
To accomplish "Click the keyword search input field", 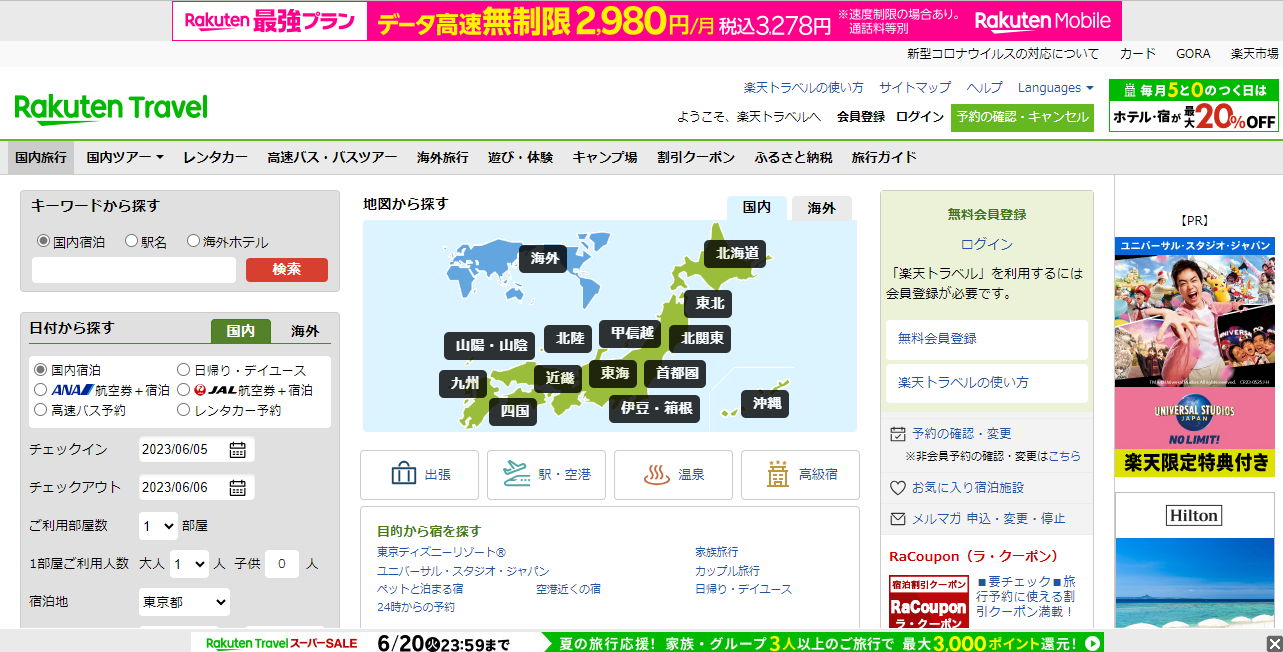I will tap(134, 270).
